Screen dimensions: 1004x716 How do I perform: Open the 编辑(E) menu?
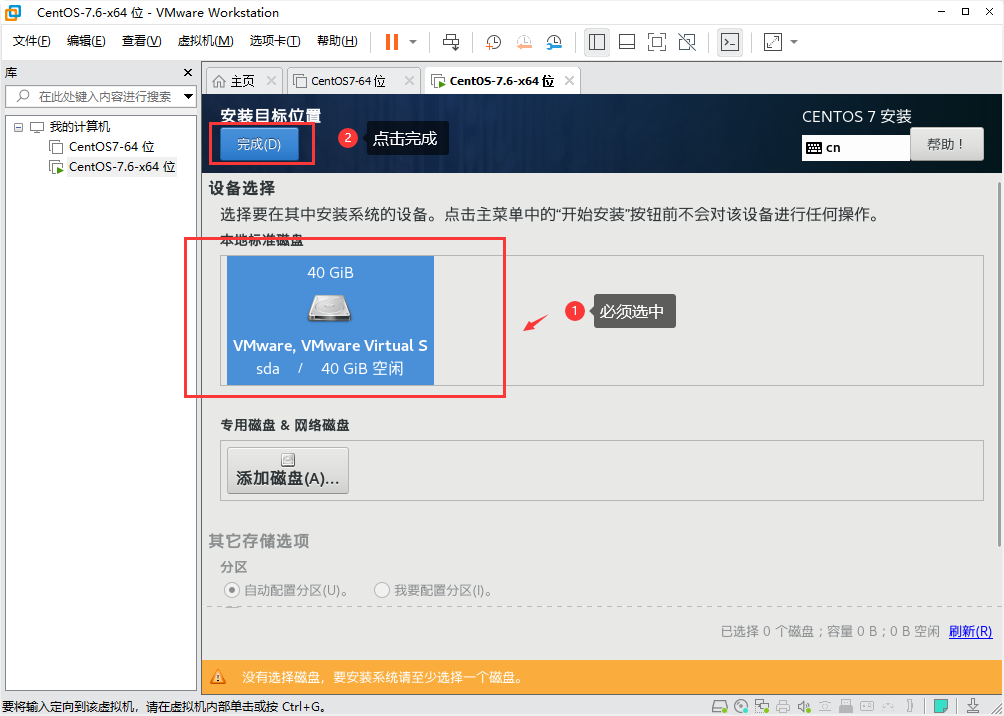(x=86, y=41)
